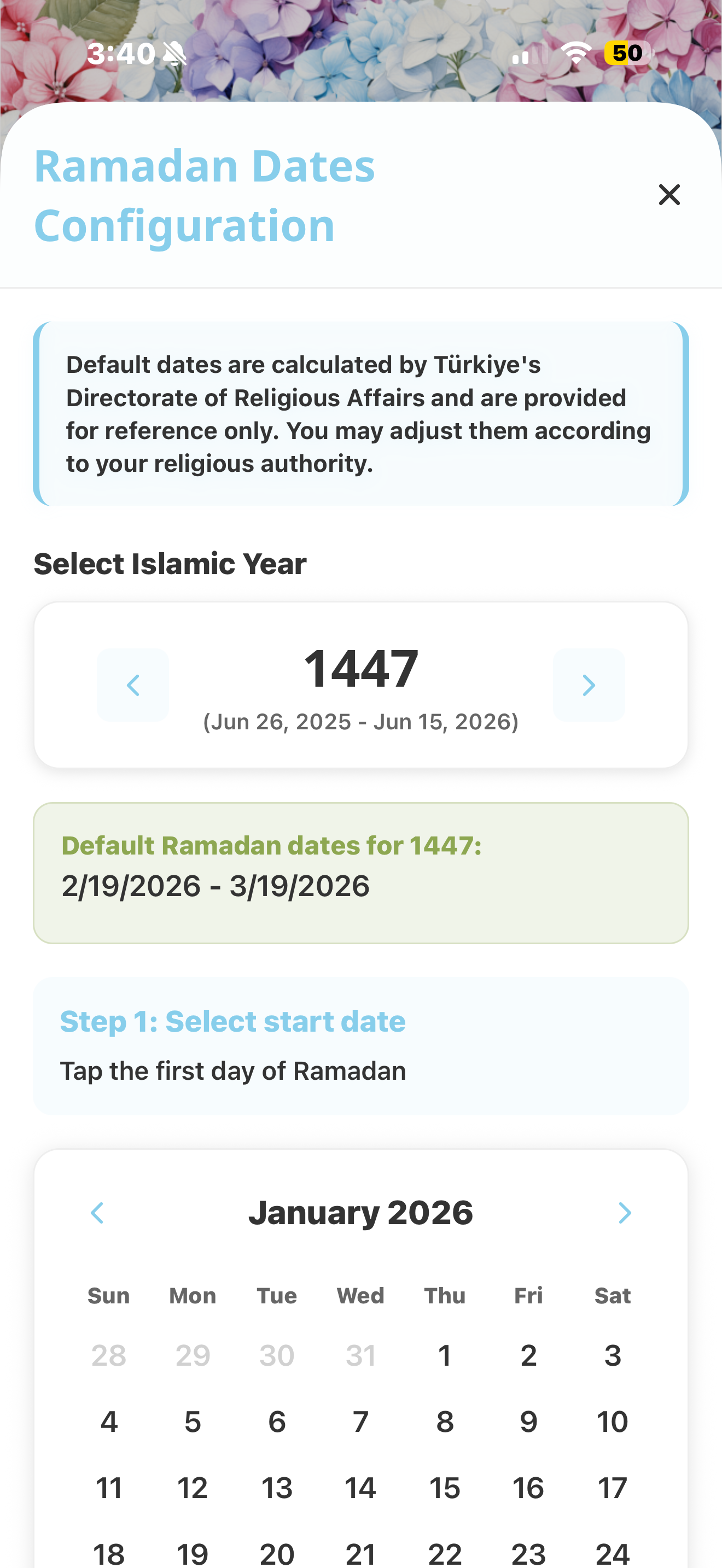Tap the battery indicator showing 50
Image resolution: width=722 pixels, height=1568 pixels.
coord(628,54)
